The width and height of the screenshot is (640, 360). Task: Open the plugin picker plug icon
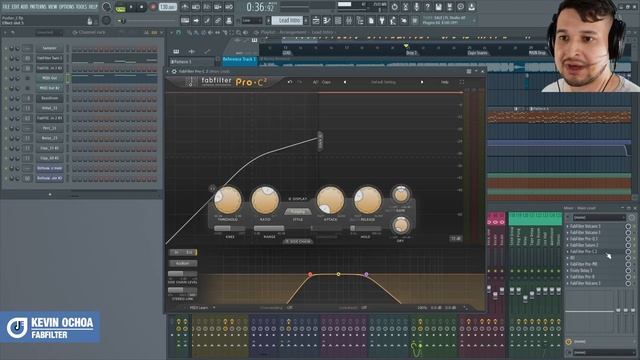click(x=382, y=20)
